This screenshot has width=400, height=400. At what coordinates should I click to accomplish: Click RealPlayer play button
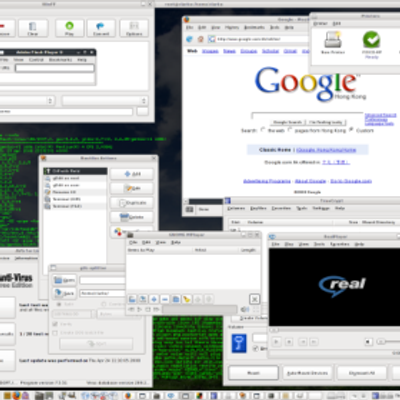tap(276, 342)
